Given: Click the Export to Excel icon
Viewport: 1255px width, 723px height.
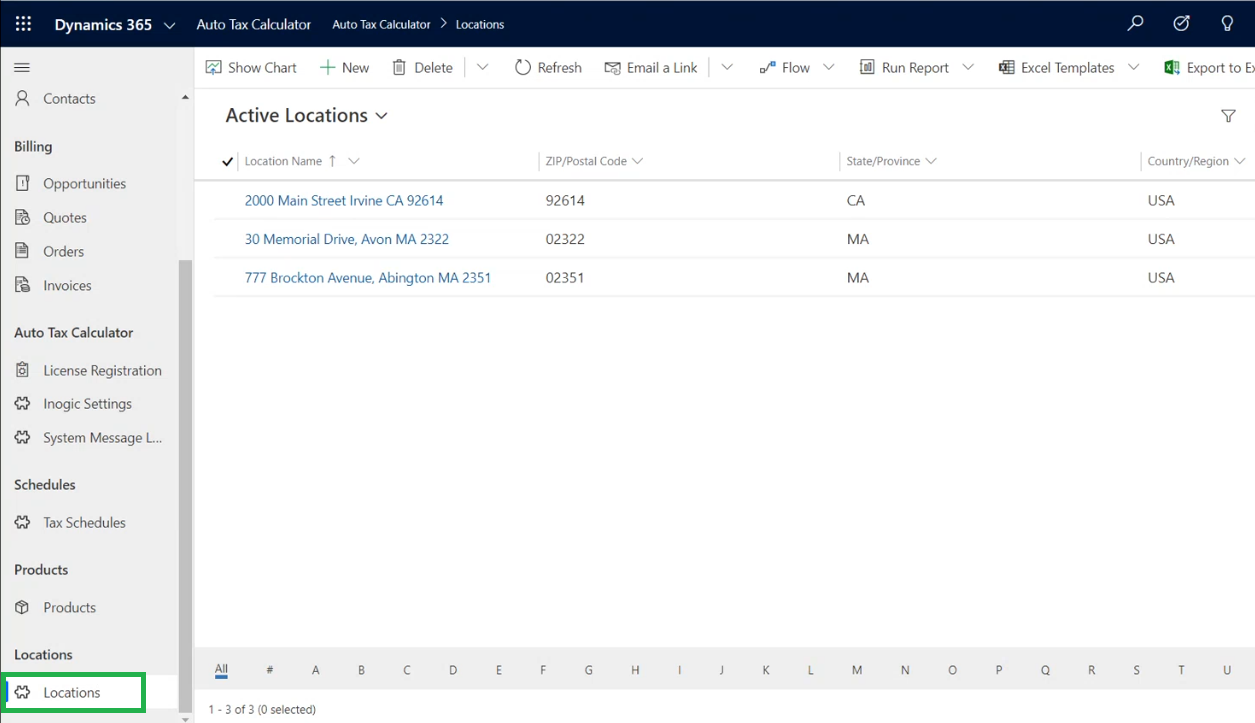Looking at the screenshot, I should 1172,67.
